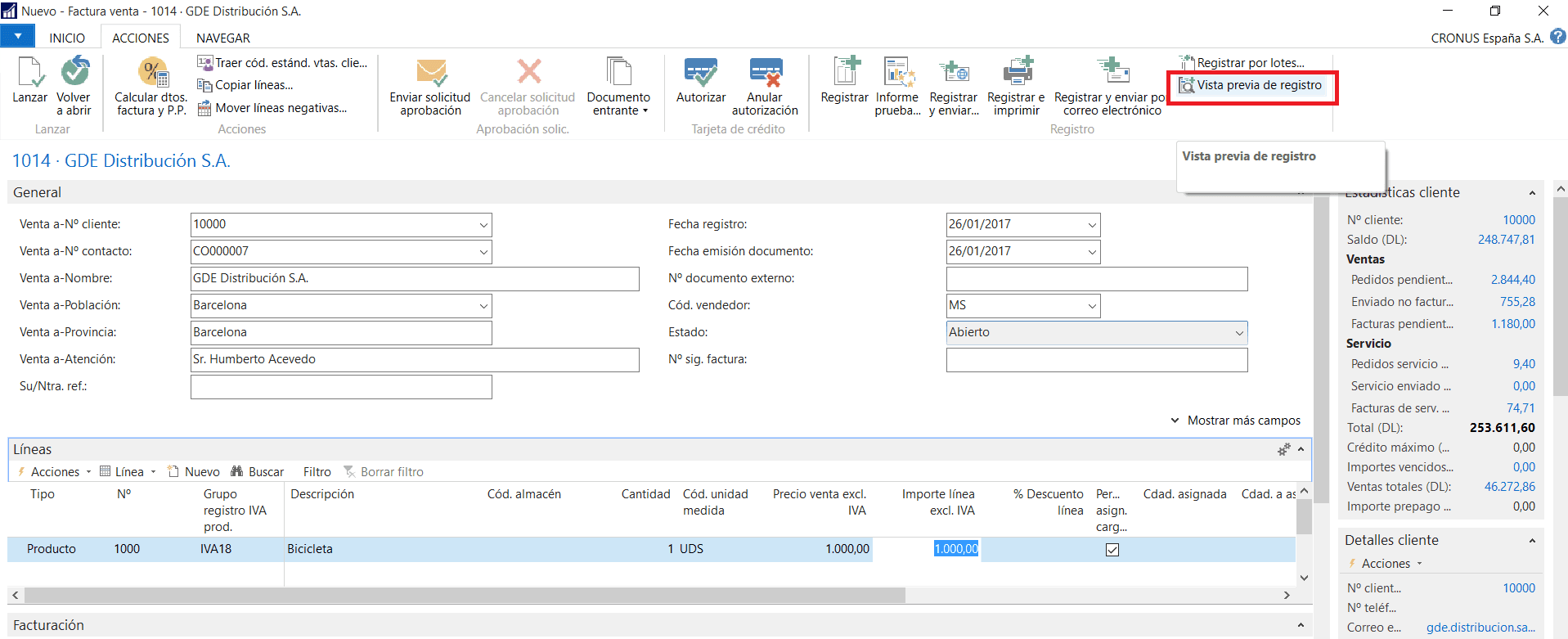This screenshot has width=1568, height=639.
Task: Switch to the NAVEGAR tab
Action: (x=223, y=38)
